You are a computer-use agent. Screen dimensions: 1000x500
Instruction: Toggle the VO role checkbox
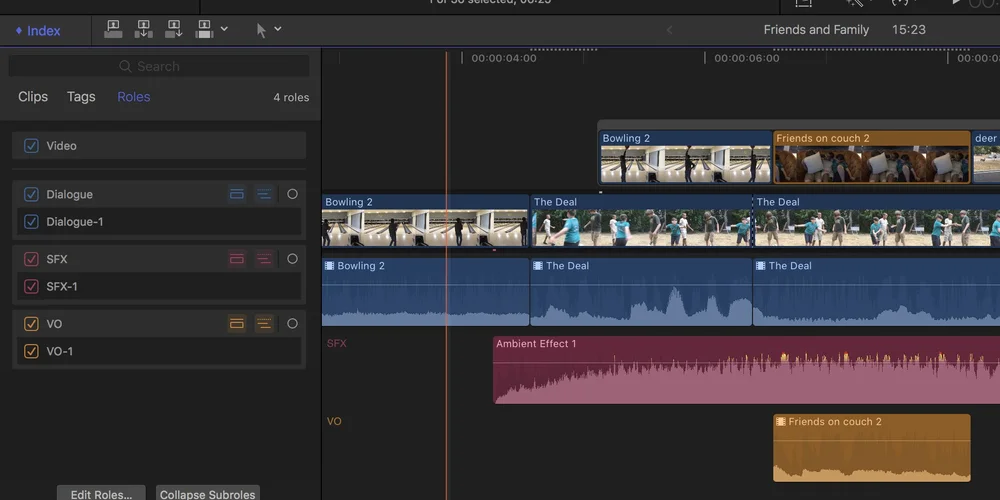[31, 324]
